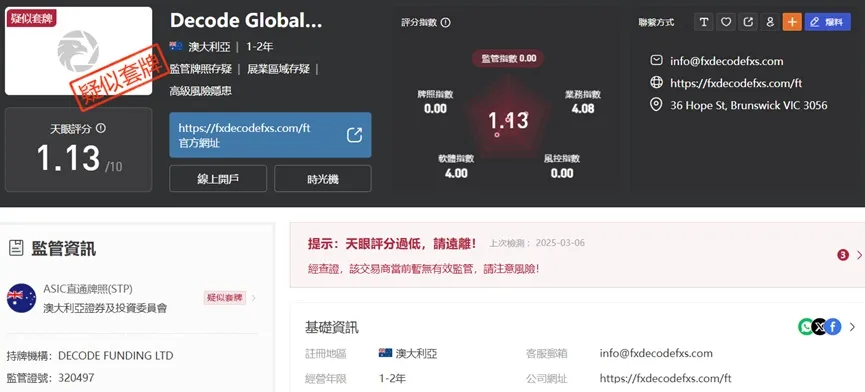Click the 註冊地區 Australian flag icon
The height and width of the screenshot is (392, 865).
point(385,353)
